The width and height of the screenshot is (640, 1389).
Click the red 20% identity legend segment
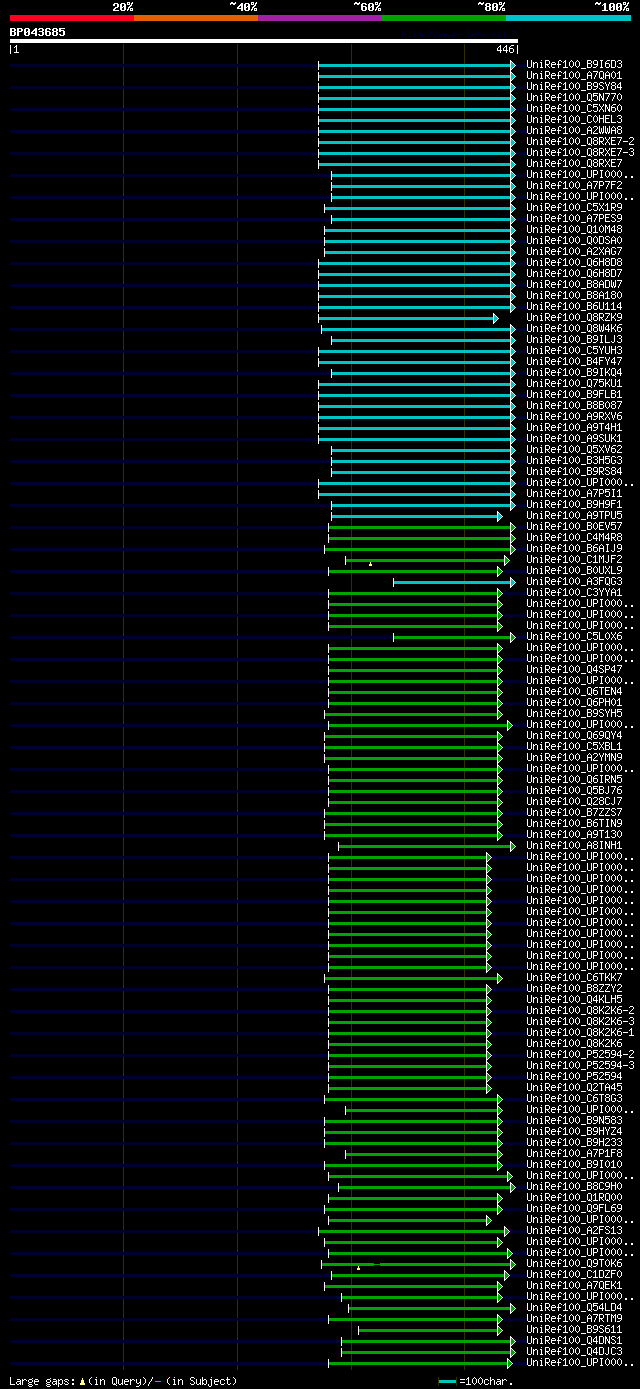tap(72, 17)
